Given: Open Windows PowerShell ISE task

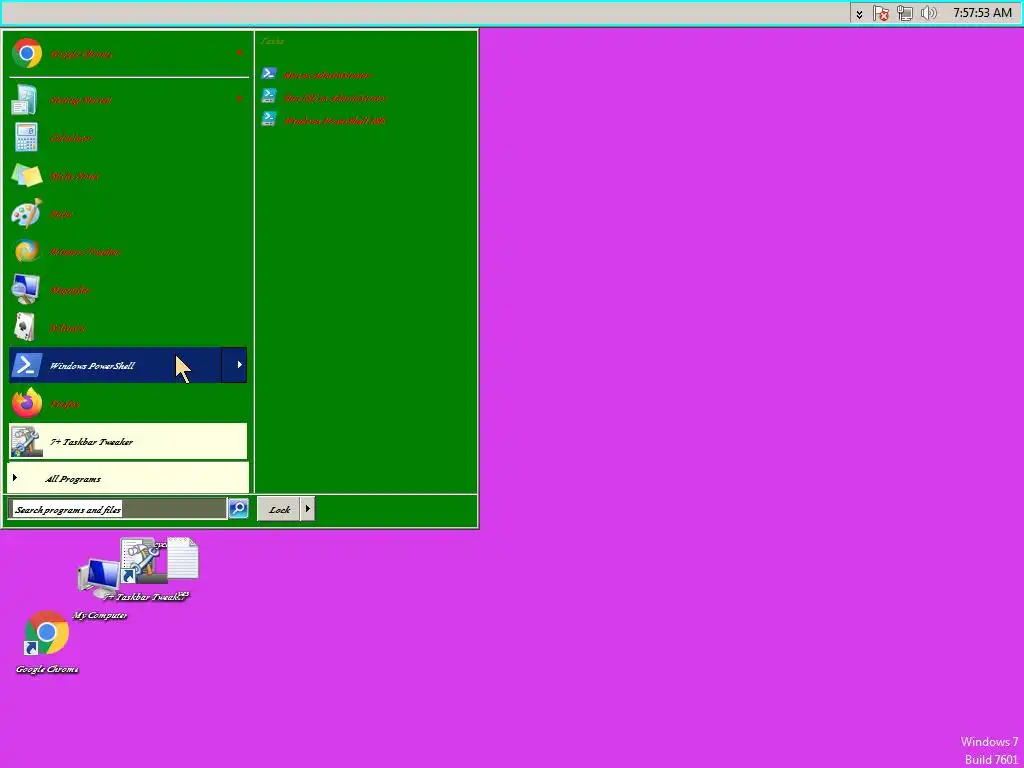Looking at the screenshot, I should coord(323,121).
